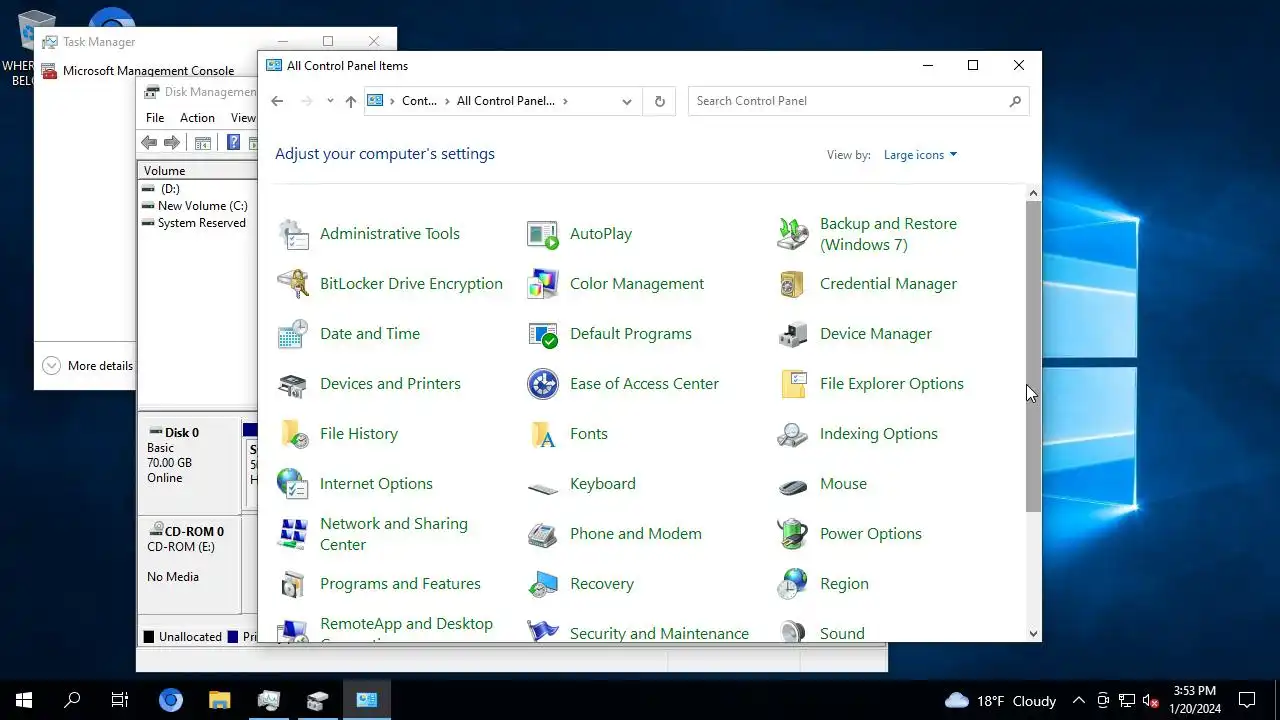1280x720 pixels.
Task: Click the Cont... breadcrumb segment
Action: click(x=419, y=101)
